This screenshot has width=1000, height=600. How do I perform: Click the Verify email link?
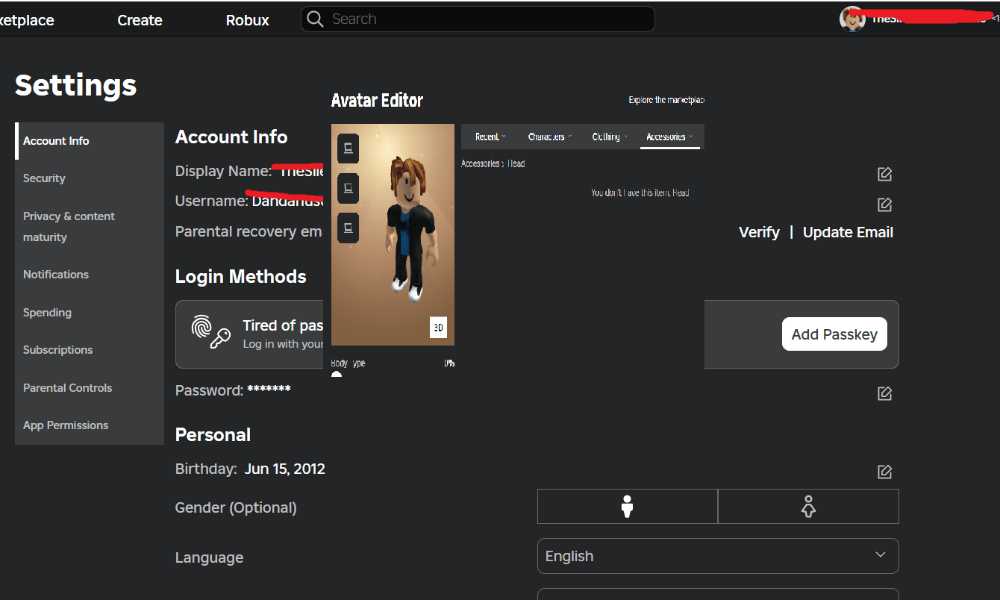tap(759, 232)
